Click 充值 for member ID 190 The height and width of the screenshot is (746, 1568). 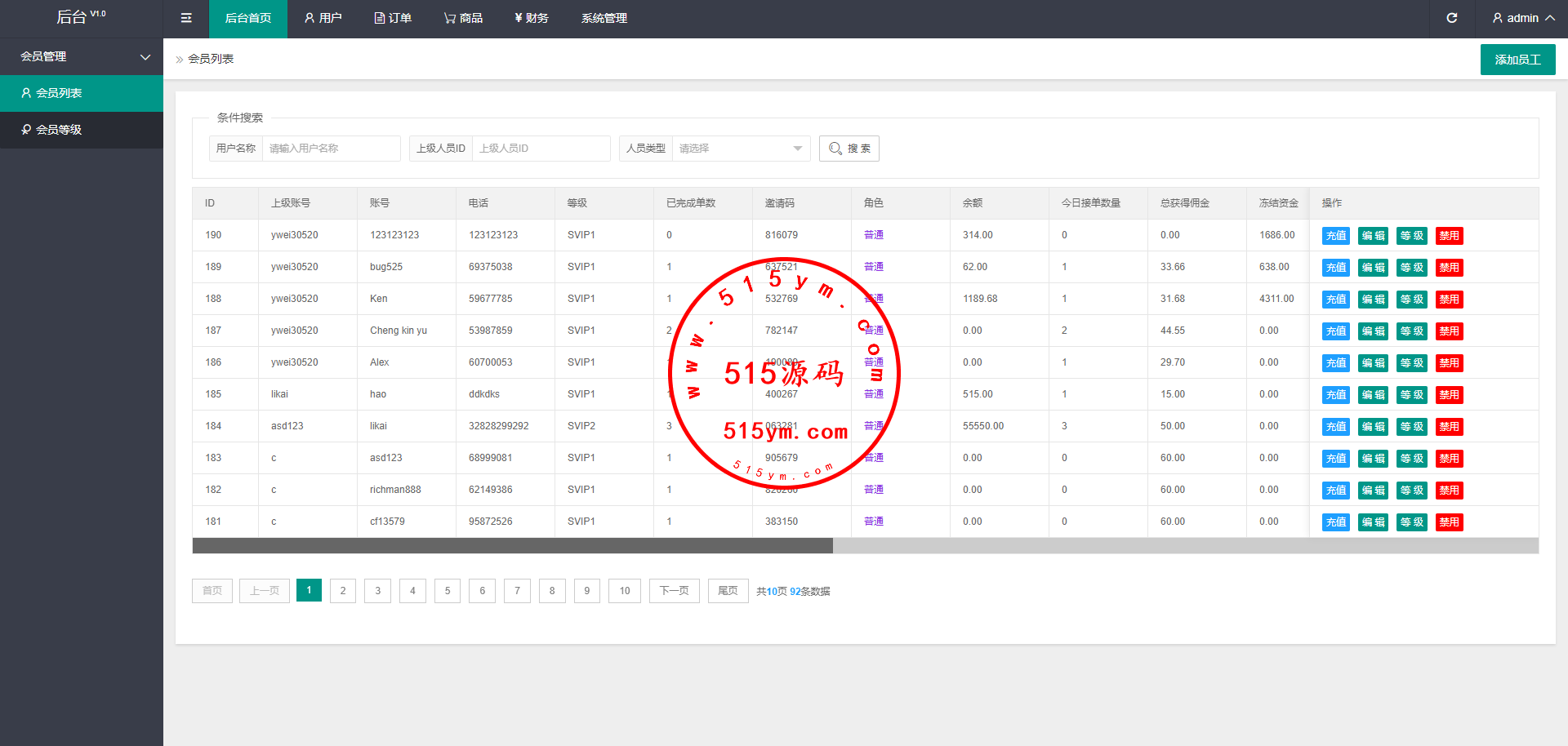(x=1335, y=236)
